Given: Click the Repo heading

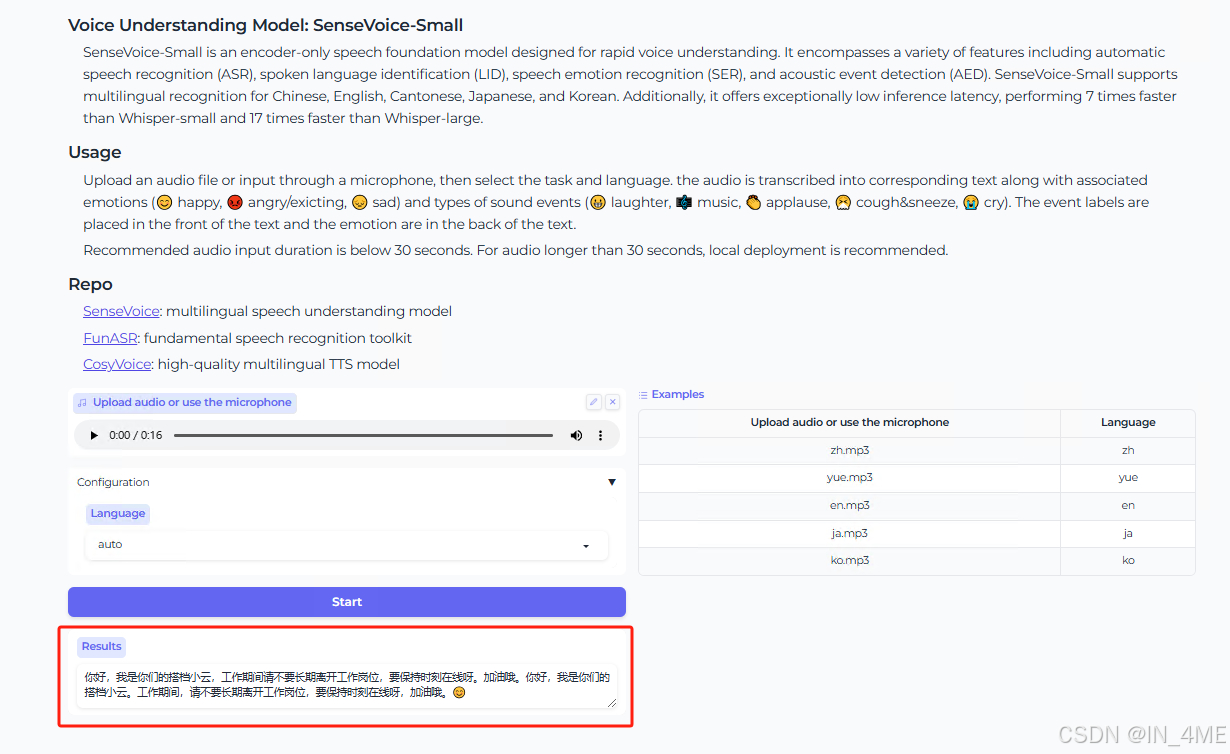Looking at the screenshot, I should [x=90, y=284].
